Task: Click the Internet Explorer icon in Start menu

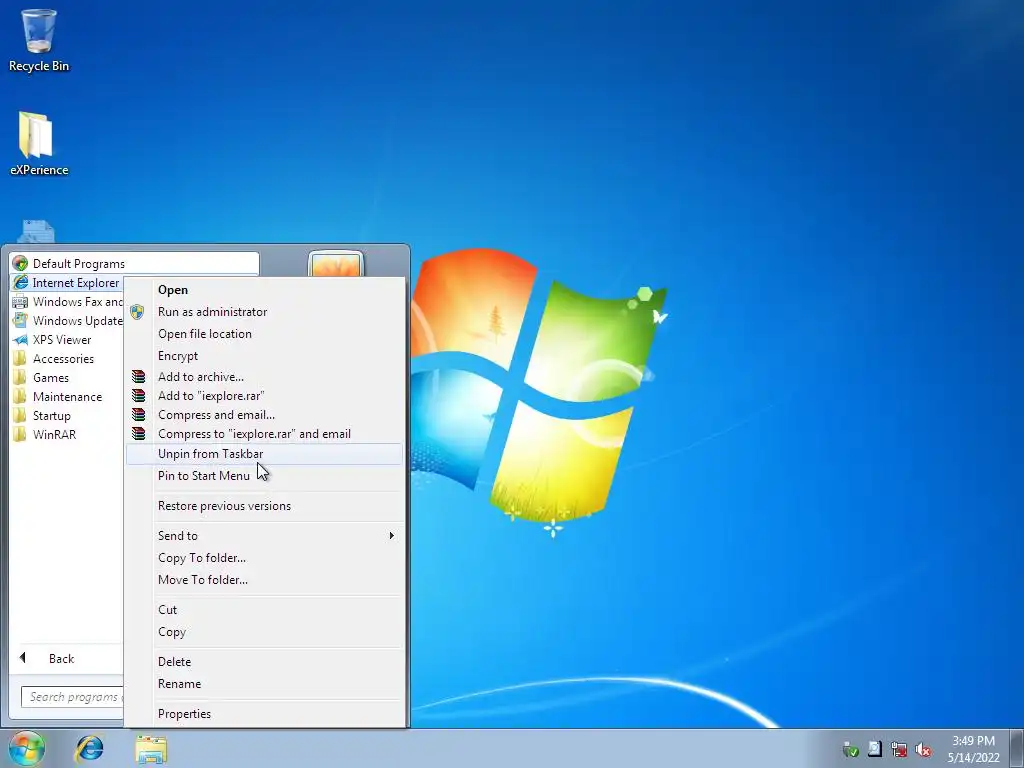Action: pyautogui.click(x=21, y=283)
